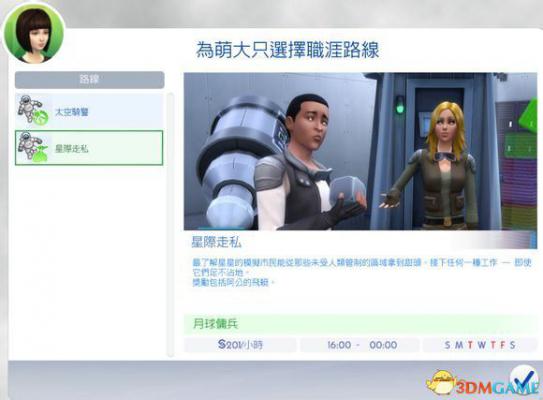Click the 路線 list header
This screenshot has height=400, width=543.
89,80
